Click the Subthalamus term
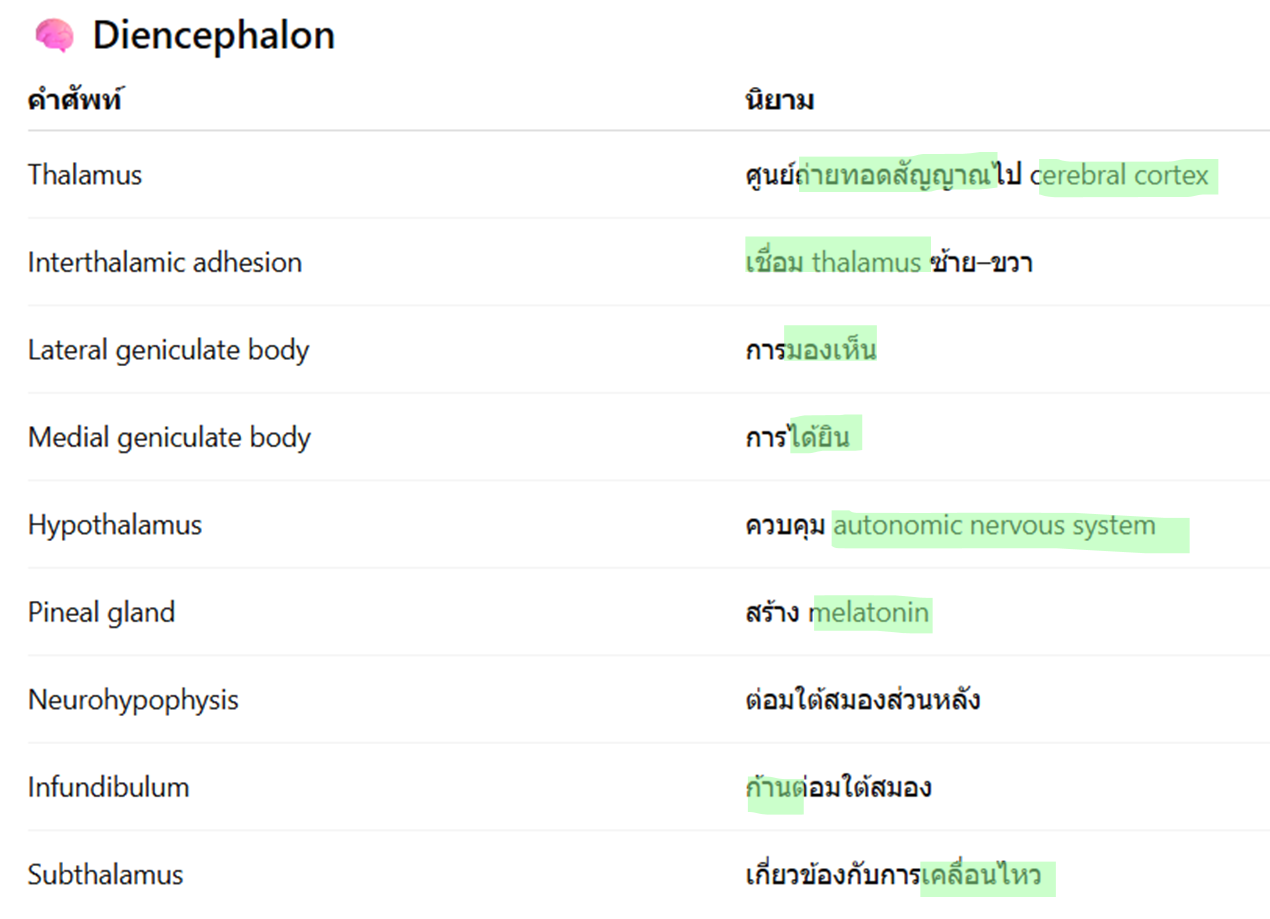This screenshot has width=1270, height=919. pos(105,875)
